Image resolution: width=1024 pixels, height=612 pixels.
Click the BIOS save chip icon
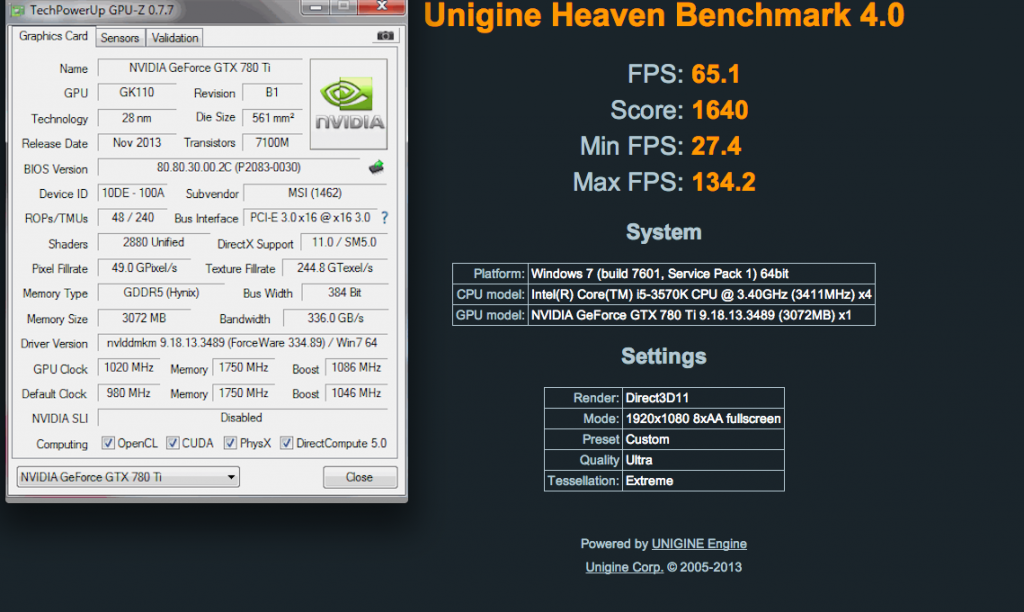376,167
